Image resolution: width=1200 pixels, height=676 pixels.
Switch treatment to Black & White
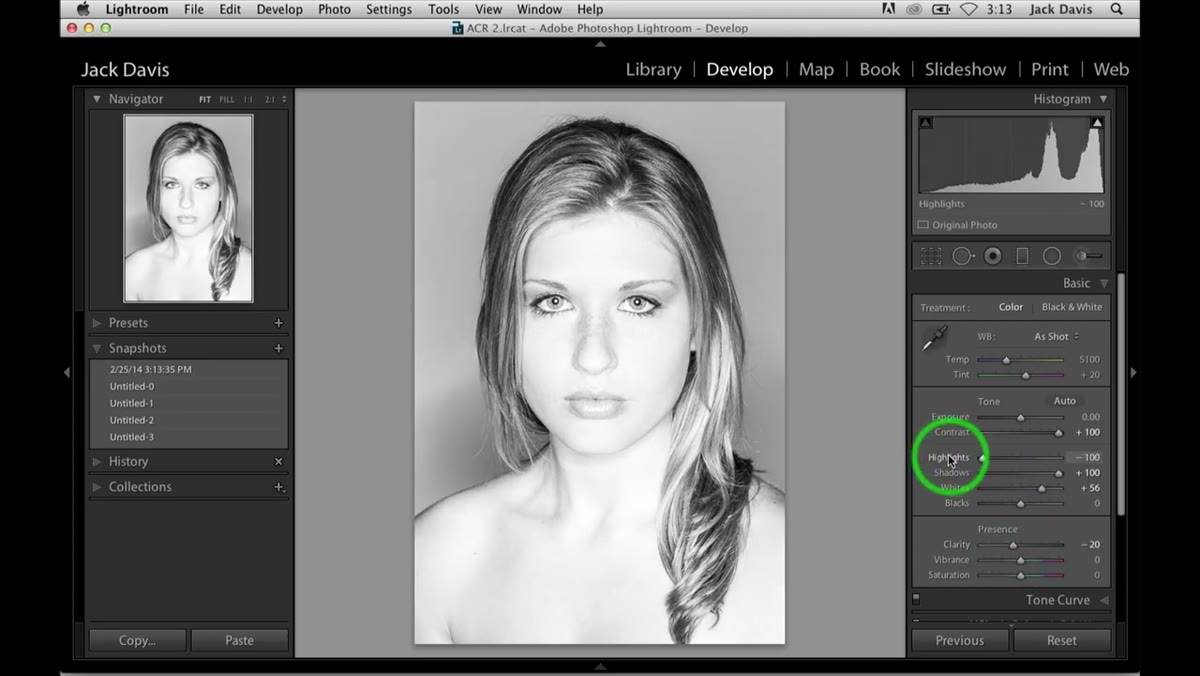tap(1072, 307)
